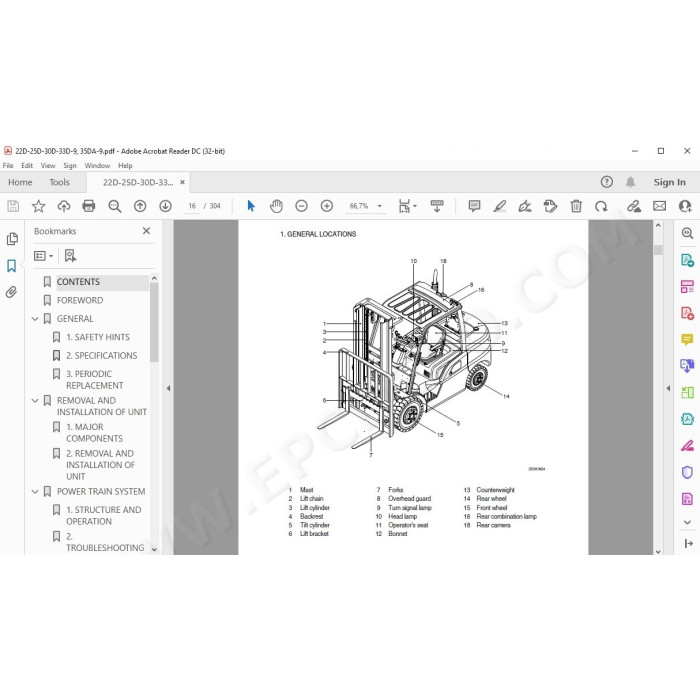Open the notifications bell
Viewport: 700px width, 700px height.
point(630,182)
